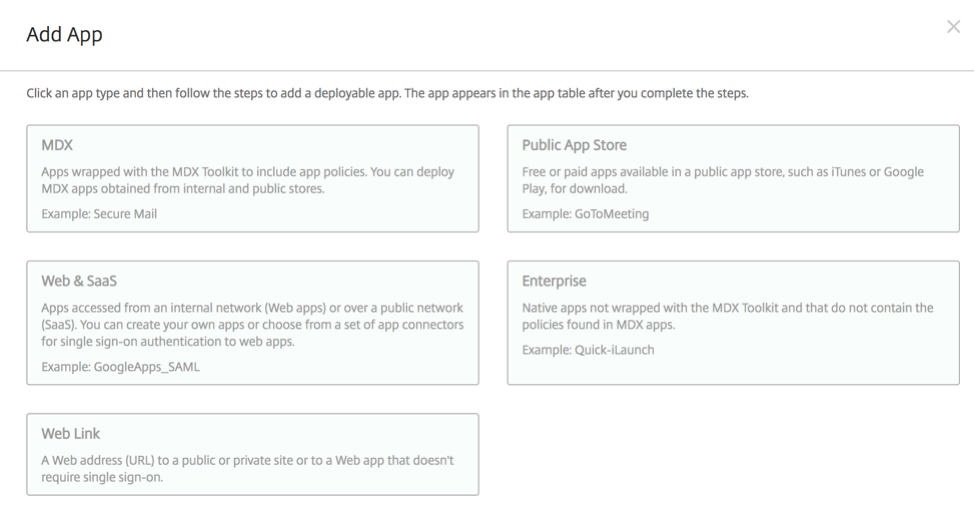
Task: Click the 'Public App Store' heading
Action: [x=574, y=145]
